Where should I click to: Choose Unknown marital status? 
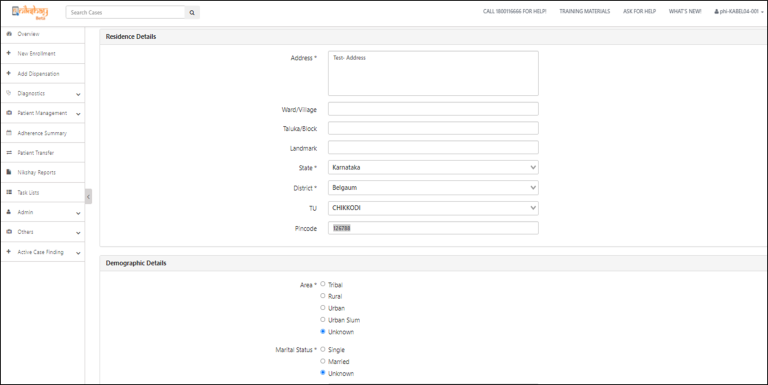tap(323, 373)
